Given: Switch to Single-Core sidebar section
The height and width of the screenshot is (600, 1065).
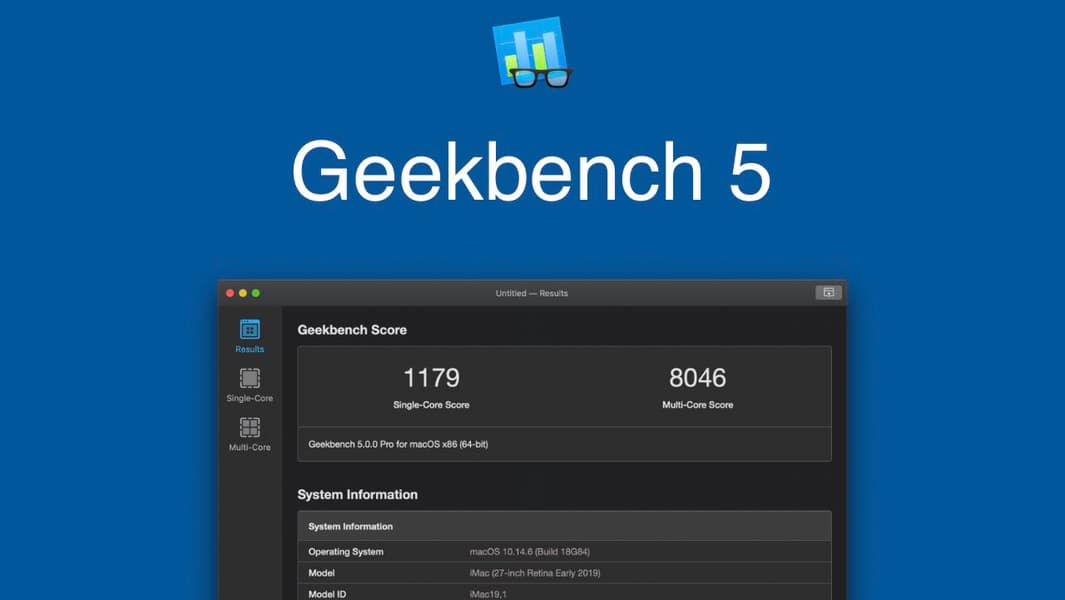Looking at the screenshot, I should [x=249, y=385].
